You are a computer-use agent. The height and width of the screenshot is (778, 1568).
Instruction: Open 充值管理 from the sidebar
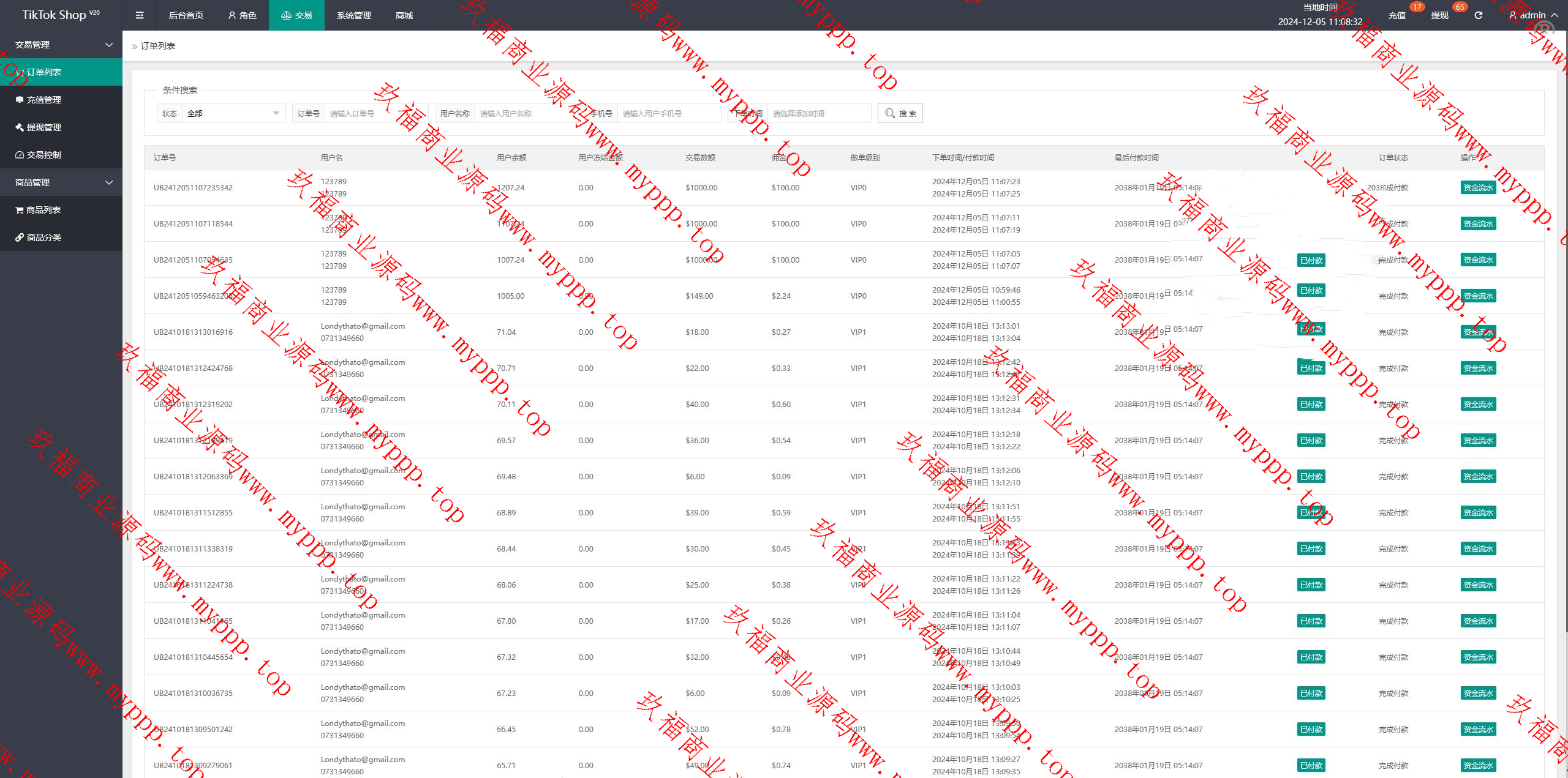43,100
